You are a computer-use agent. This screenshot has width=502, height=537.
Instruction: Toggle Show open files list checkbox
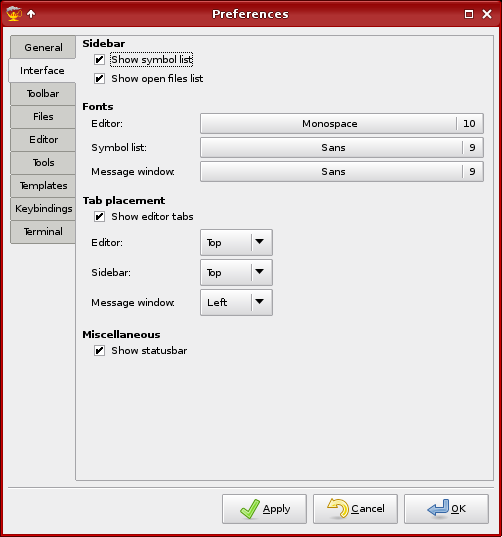[99, 79]
